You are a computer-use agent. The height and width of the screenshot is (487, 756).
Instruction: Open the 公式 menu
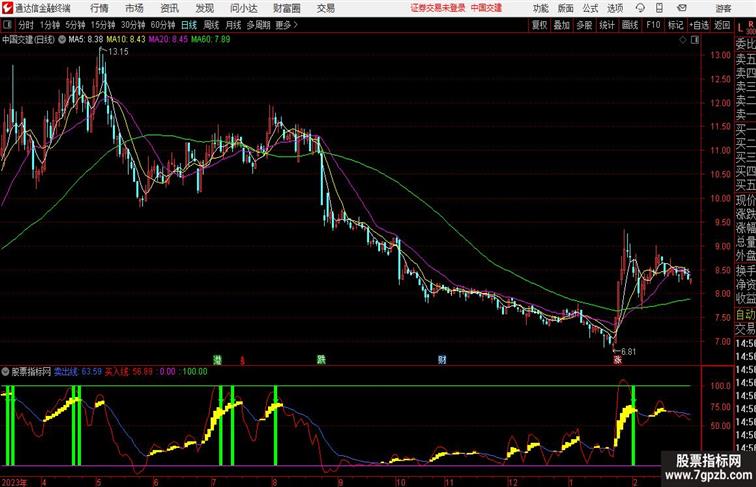click(x=590, y=8)
